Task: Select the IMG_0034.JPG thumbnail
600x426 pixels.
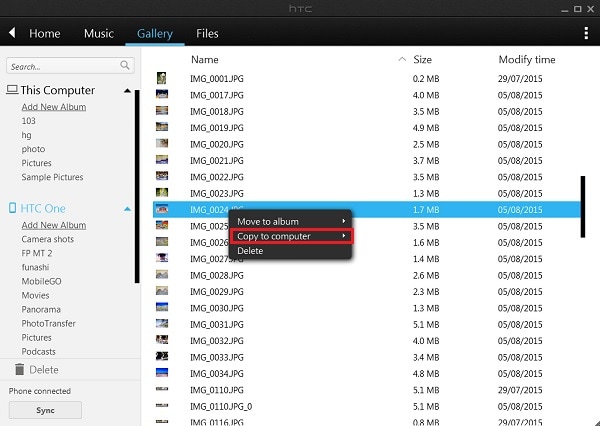Action: coord(162,373)
